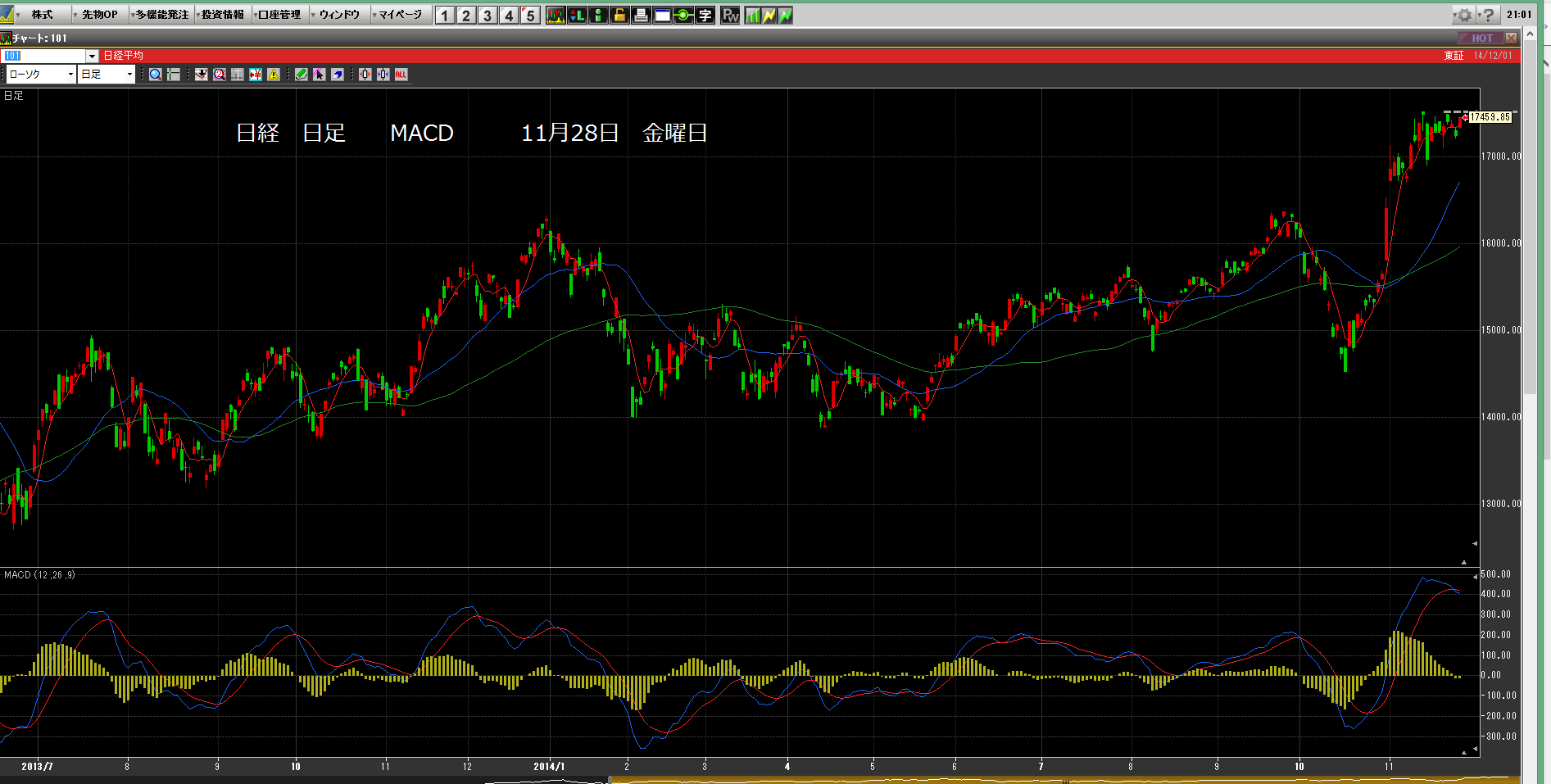Click the printer icon in top toolbar
The image size is (1551, 784).
pos(641,15)
